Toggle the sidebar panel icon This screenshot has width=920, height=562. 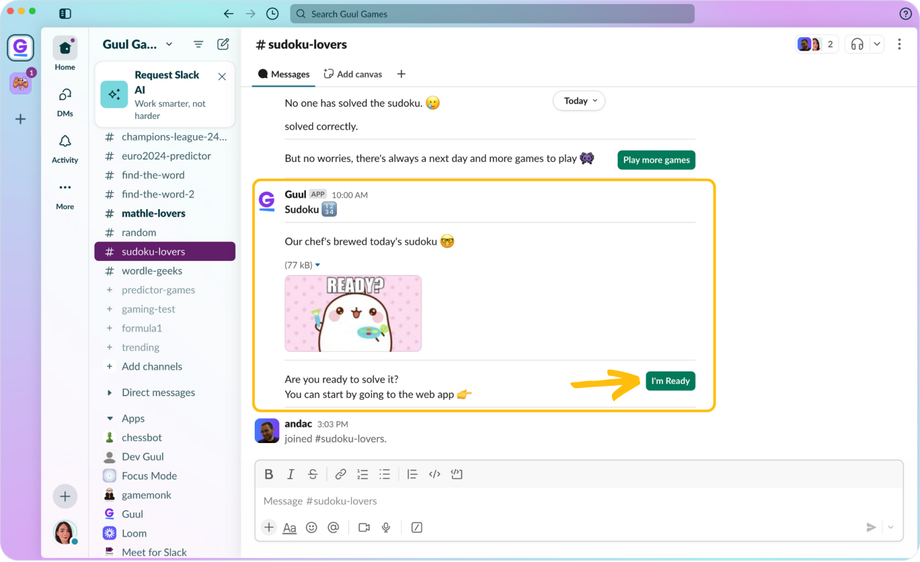(65, 13)
